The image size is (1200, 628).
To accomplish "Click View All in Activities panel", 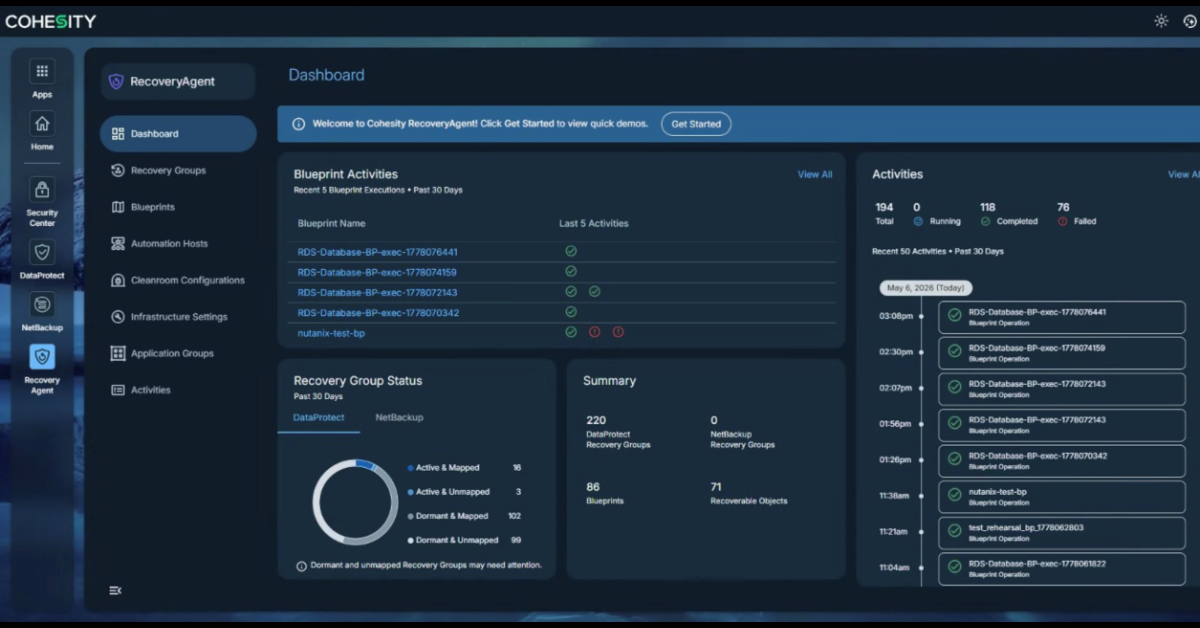I will [x=1183, y=174].
